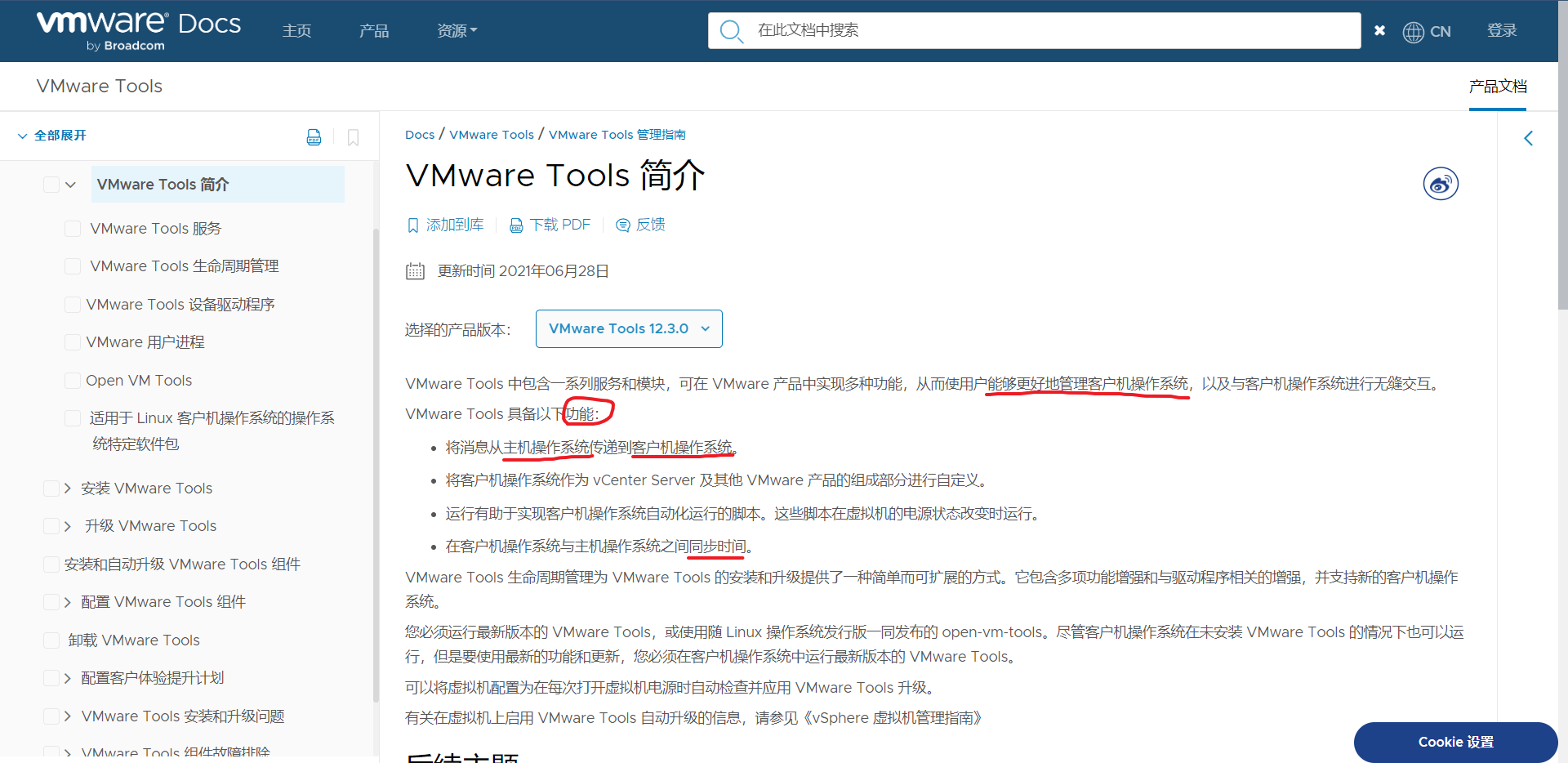Go to 主页 in top navigation
The image size is (1568, 763).
click(x=296, y=31)
